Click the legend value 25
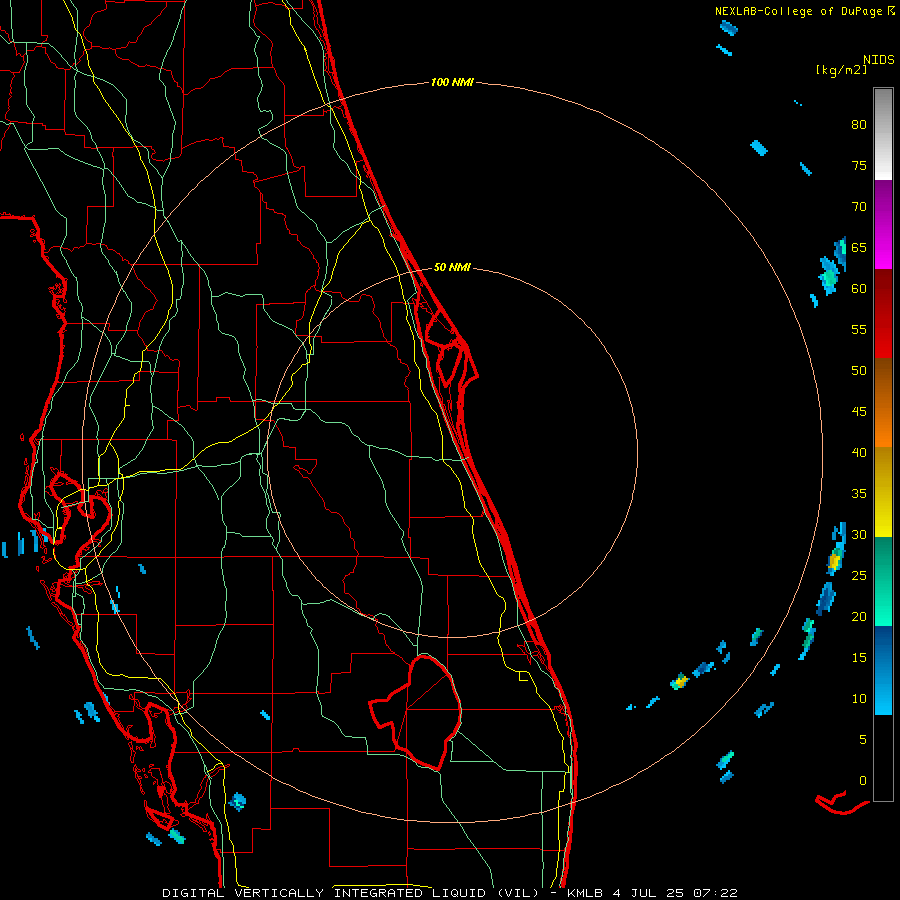This screenshot has width=900, height=900. [x=859, y=576]
